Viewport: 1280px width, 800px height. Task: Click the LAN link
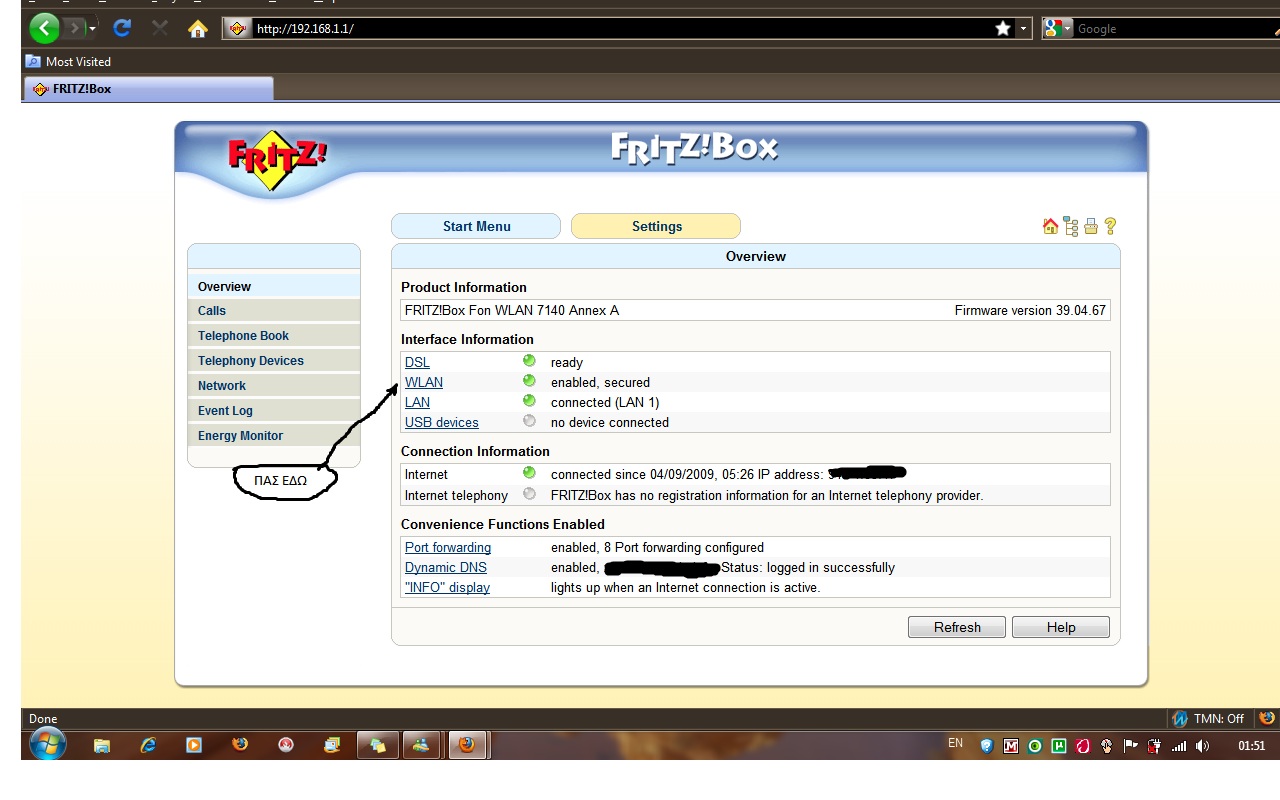(417, 402)
